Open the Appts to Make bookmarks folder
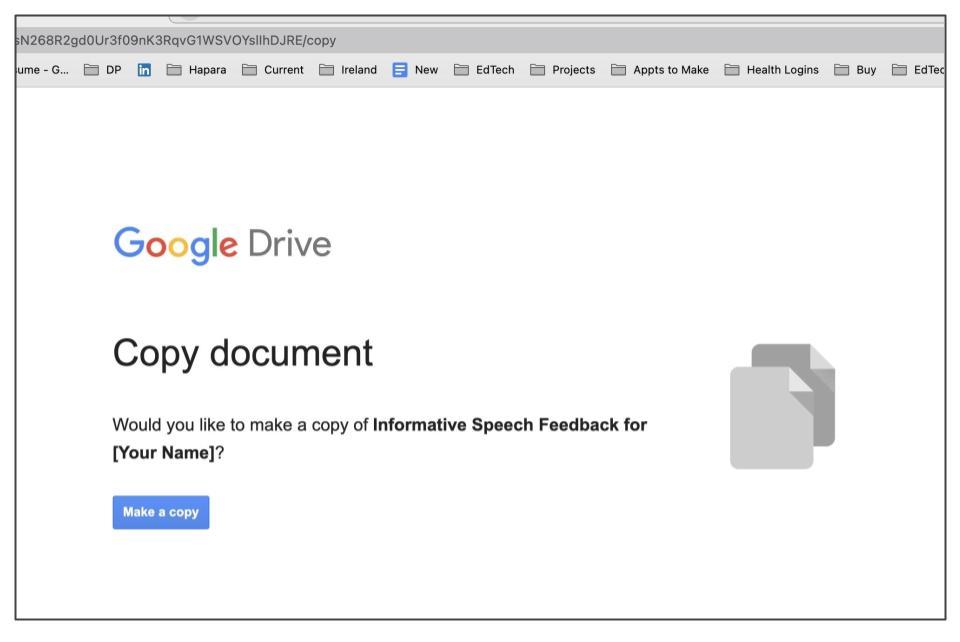Image resolution: width=960 pixels, height=642 pixels. (660, 70)
